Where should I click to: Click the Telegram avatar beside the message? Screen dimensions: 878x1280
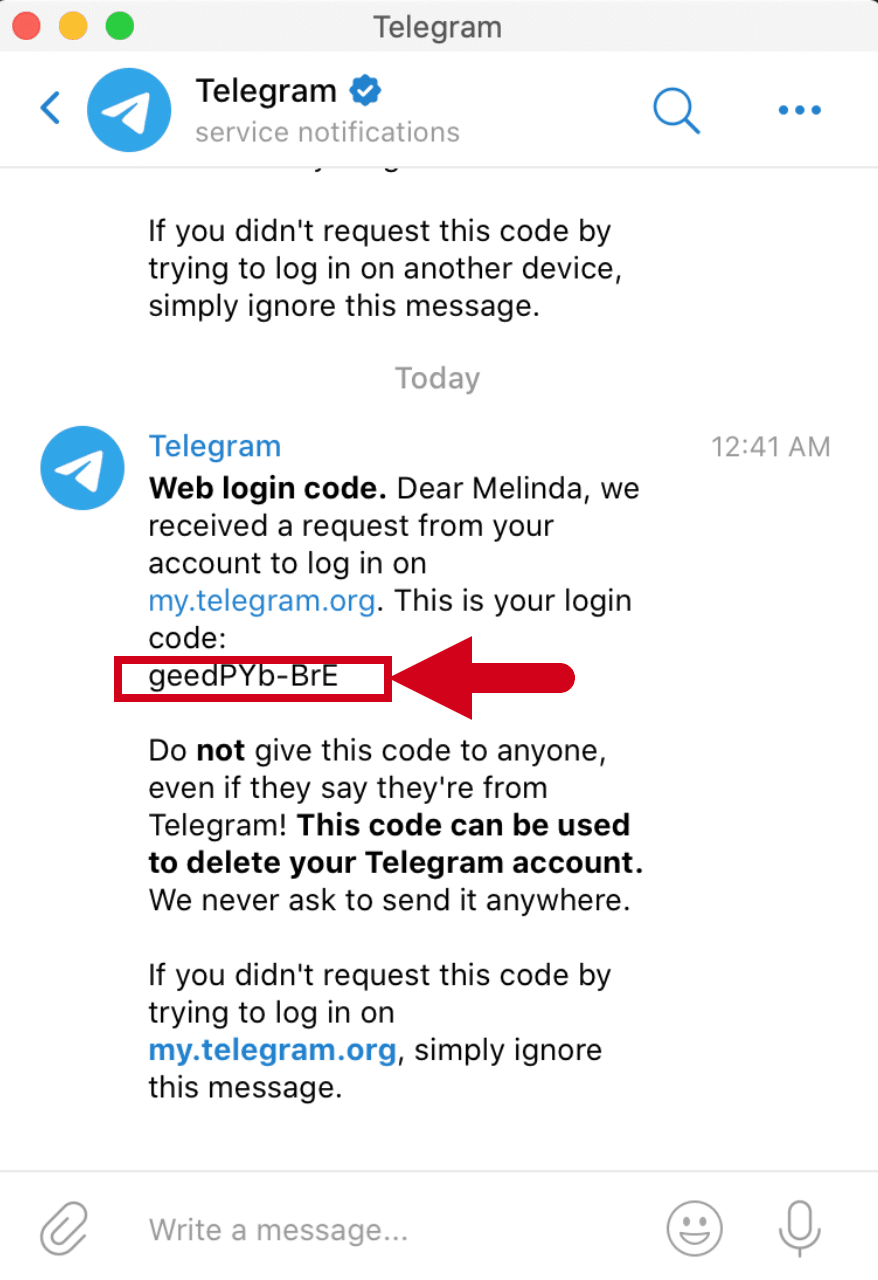pos(82,468)
